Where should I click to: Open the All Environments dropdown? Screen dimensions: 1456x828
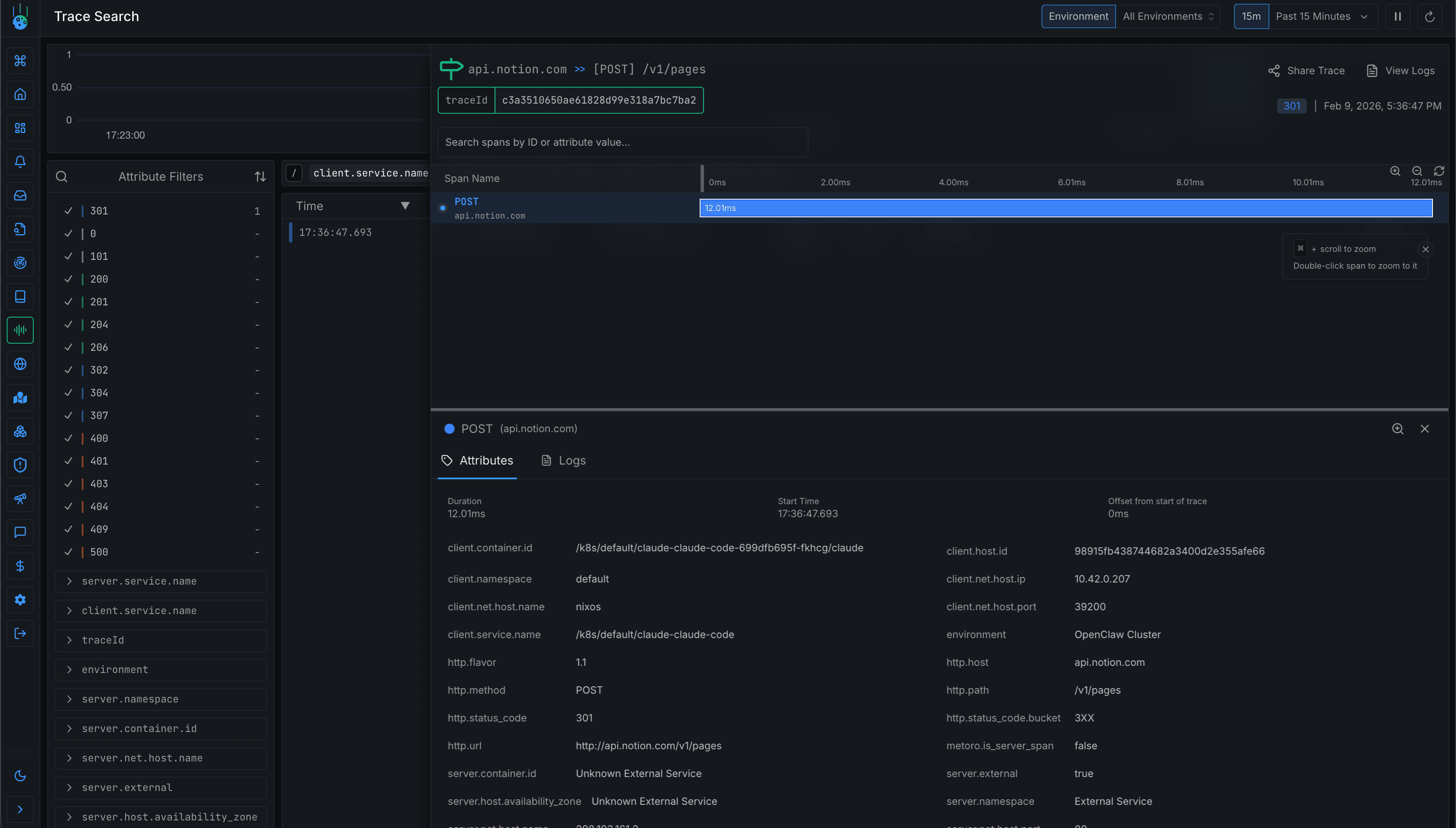[1168, 16]
